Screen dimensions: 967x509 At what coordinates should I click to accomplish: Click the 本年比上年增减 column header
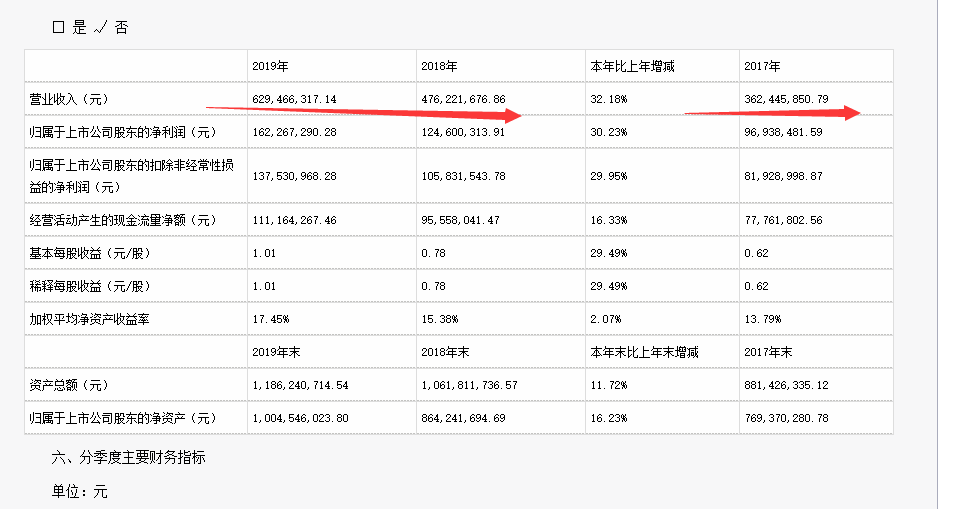(633, 66)
